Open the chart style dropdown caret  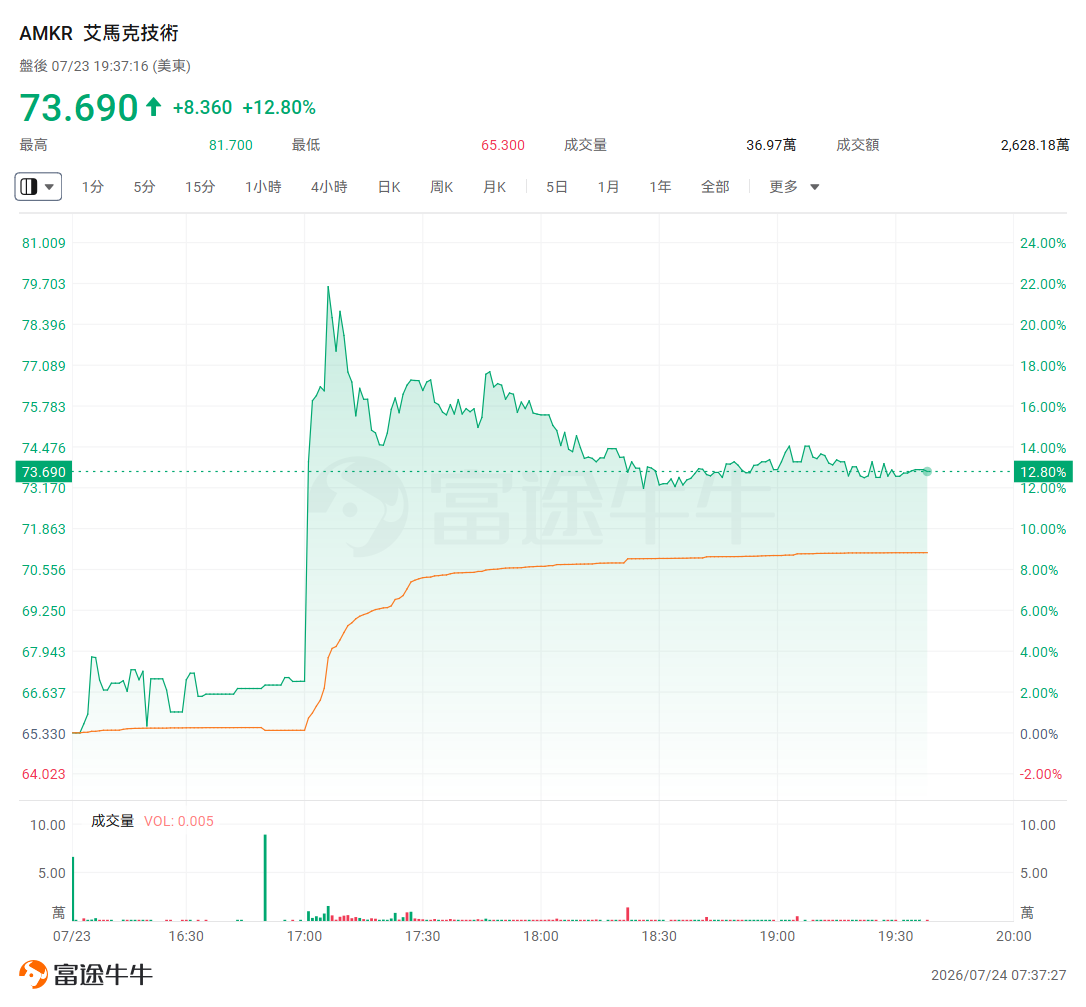pyautogui.click(x=49, y=187)
